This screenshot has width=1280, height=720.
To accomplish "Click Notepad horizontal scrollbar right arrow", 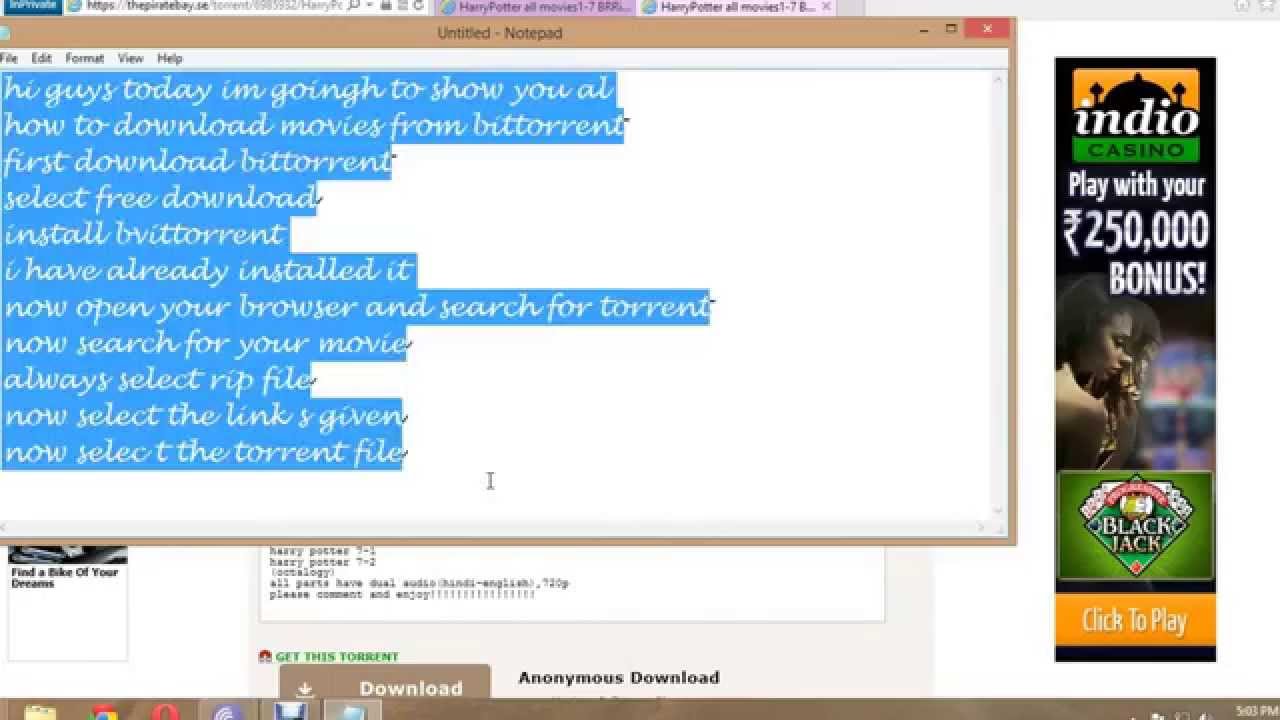I will pyautogui.click(x=982, y=528).
